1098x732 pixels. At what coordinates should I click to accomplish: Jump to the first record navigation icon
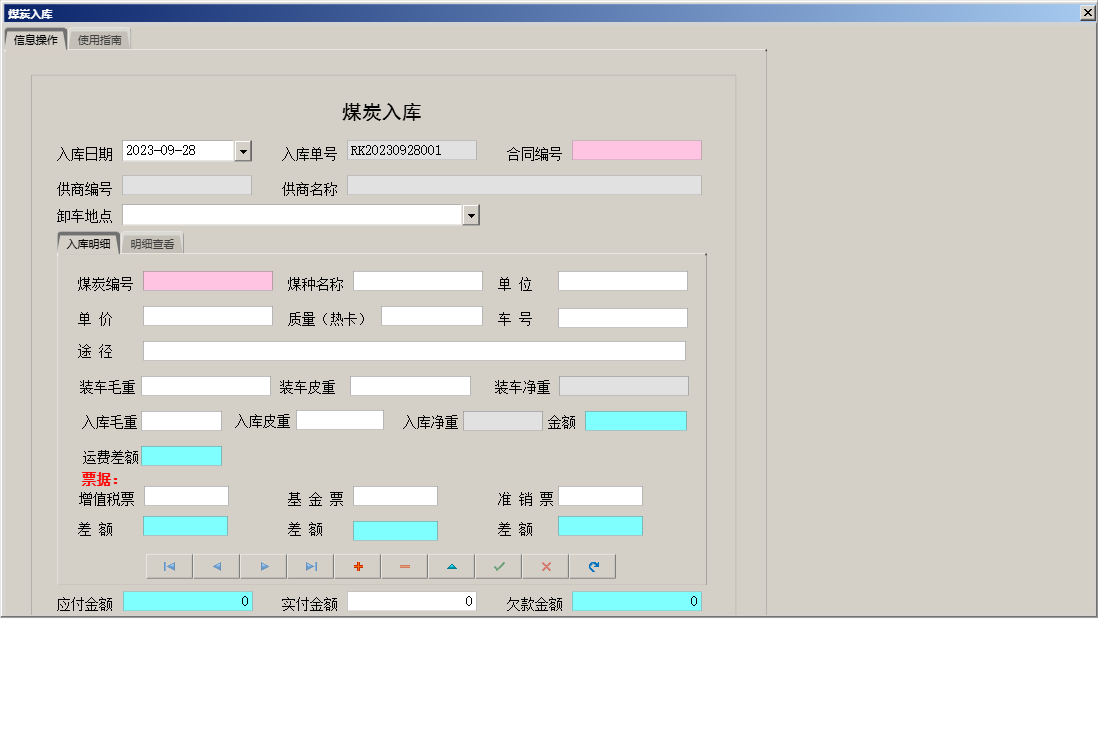point(168,566)
